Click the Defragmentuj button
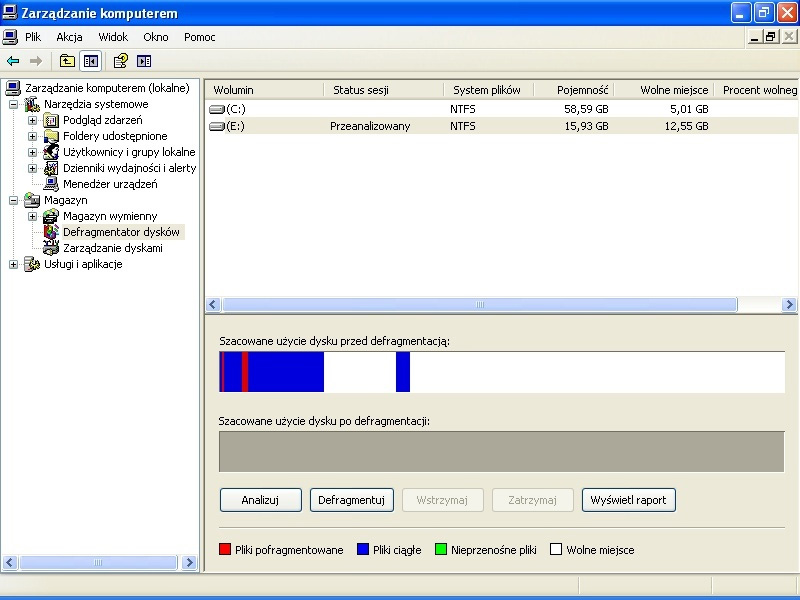800x600 pixels. [x=352, y=500]
